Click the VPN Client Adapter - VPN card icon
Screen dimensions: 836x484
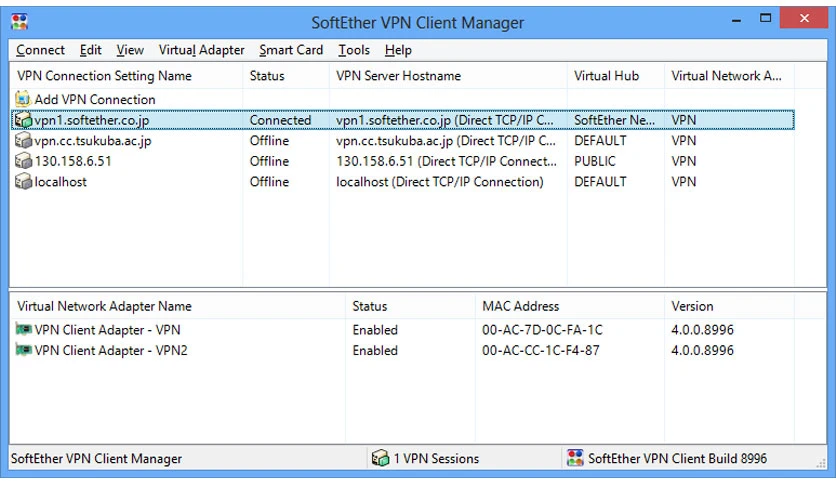23,329
